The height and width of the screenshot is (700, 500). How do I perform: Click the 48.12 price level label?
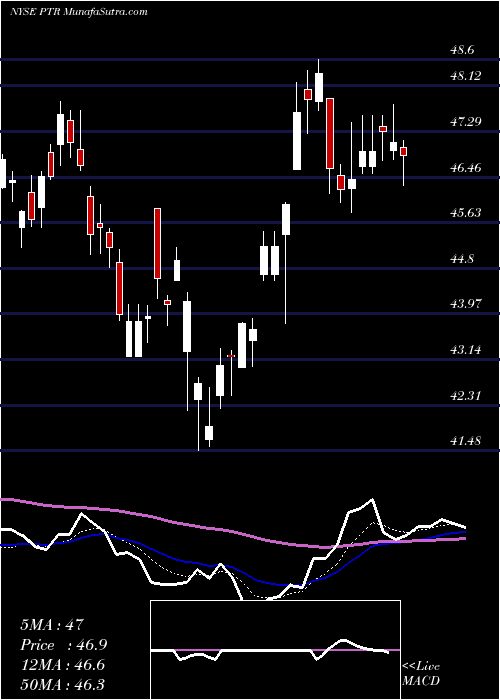[467, 76]
